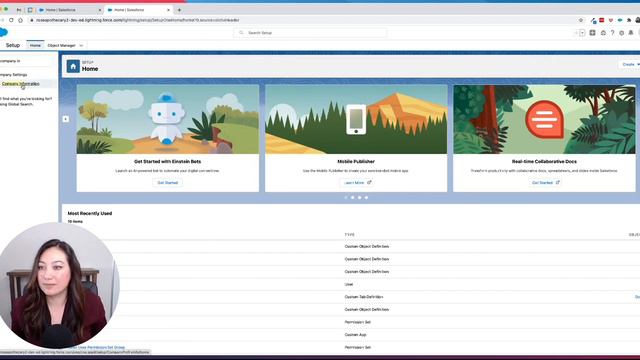This screenshot has height=360, width=640.
Task: Select the fourth carousel indicator dot
Action: 367,198
